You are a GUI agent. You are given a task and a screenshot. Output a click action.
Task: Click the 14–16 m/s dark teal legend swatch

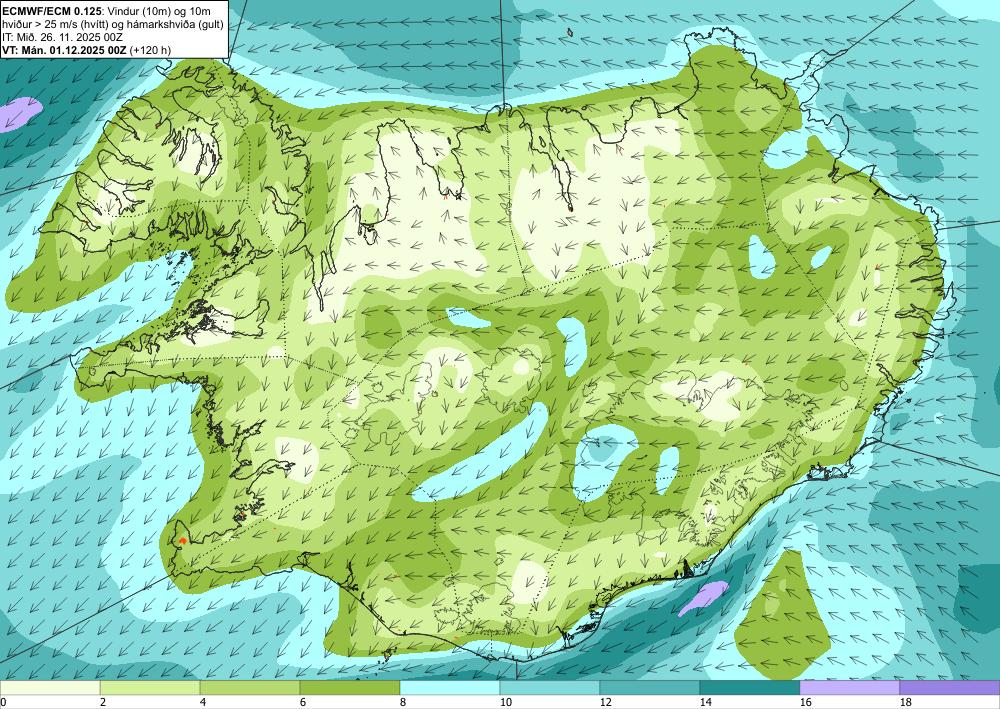750,688
